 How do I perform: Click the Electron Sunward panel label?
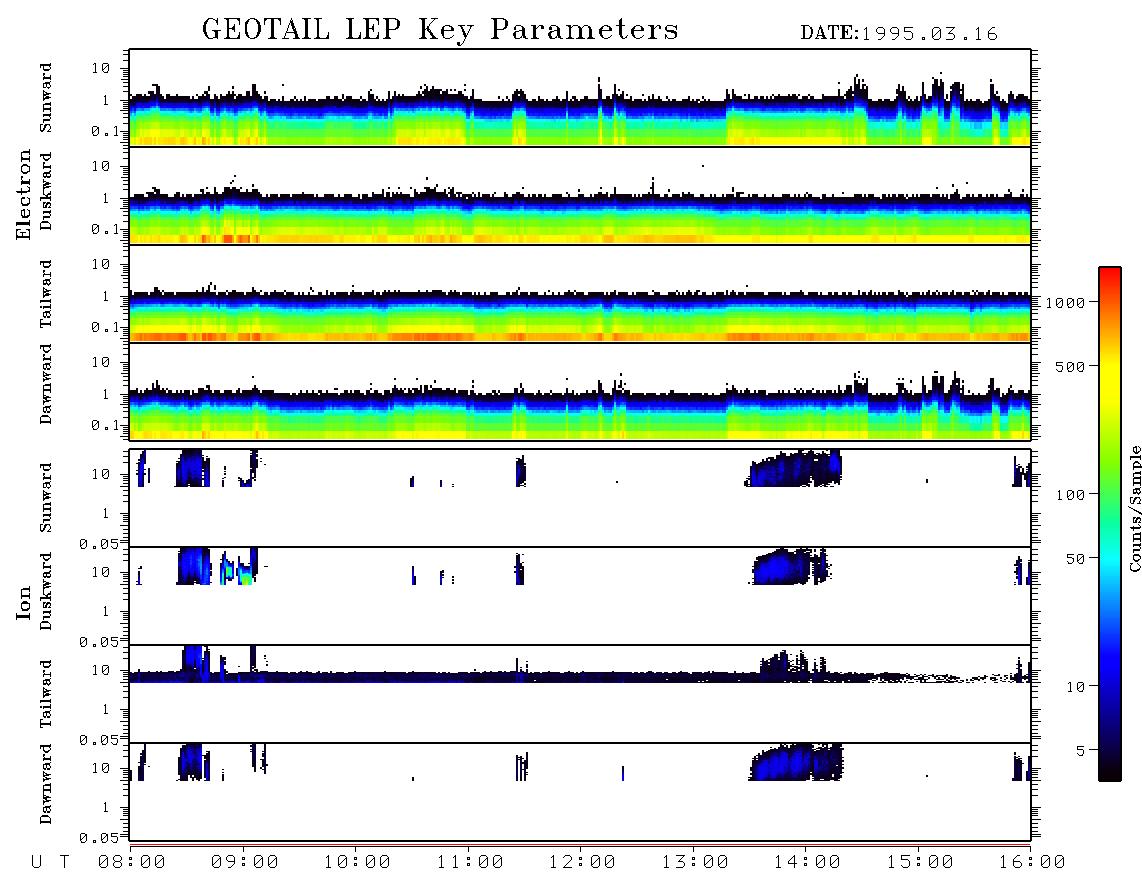tap(46, 98)
